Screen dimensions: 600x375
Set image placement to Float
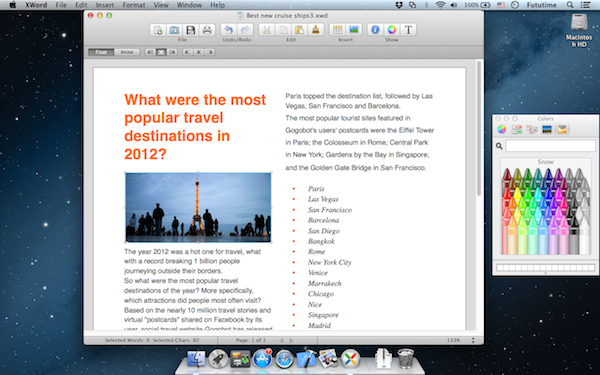point(101,52)
